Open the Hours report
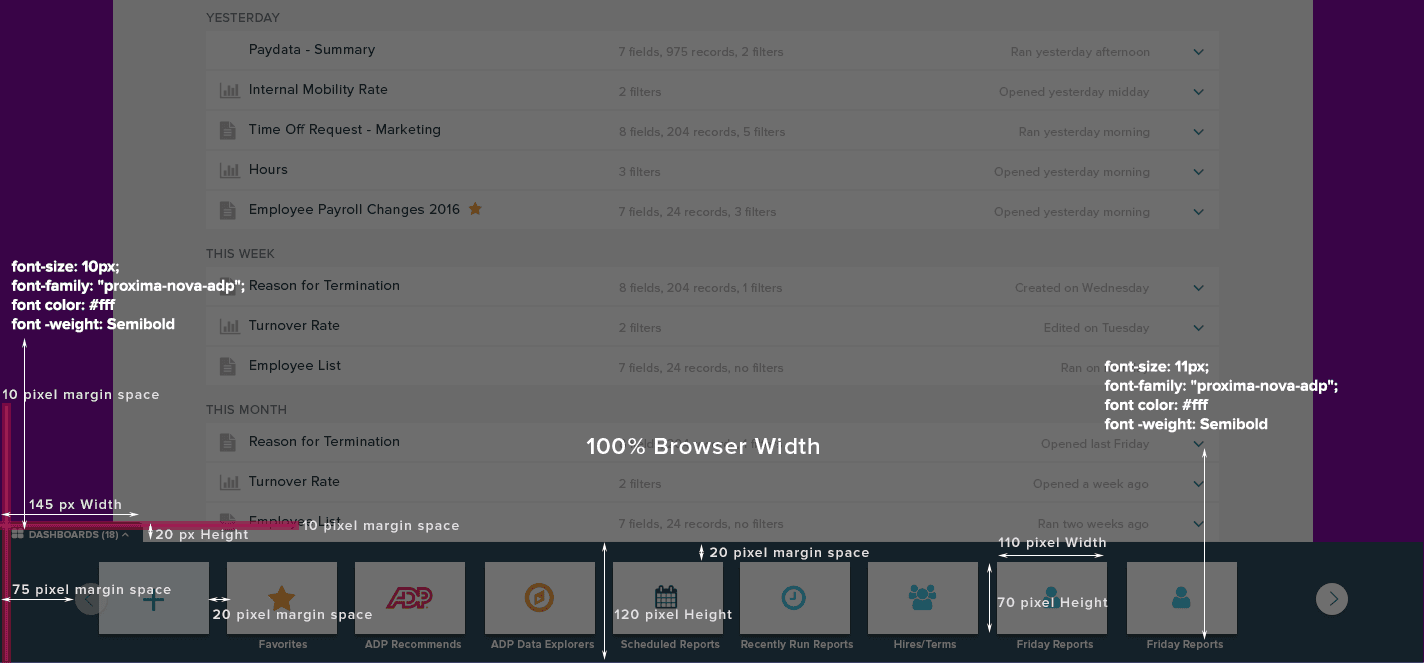This screenshot has width=1424, height=663. pyautogui.click(x=268, y=170)
